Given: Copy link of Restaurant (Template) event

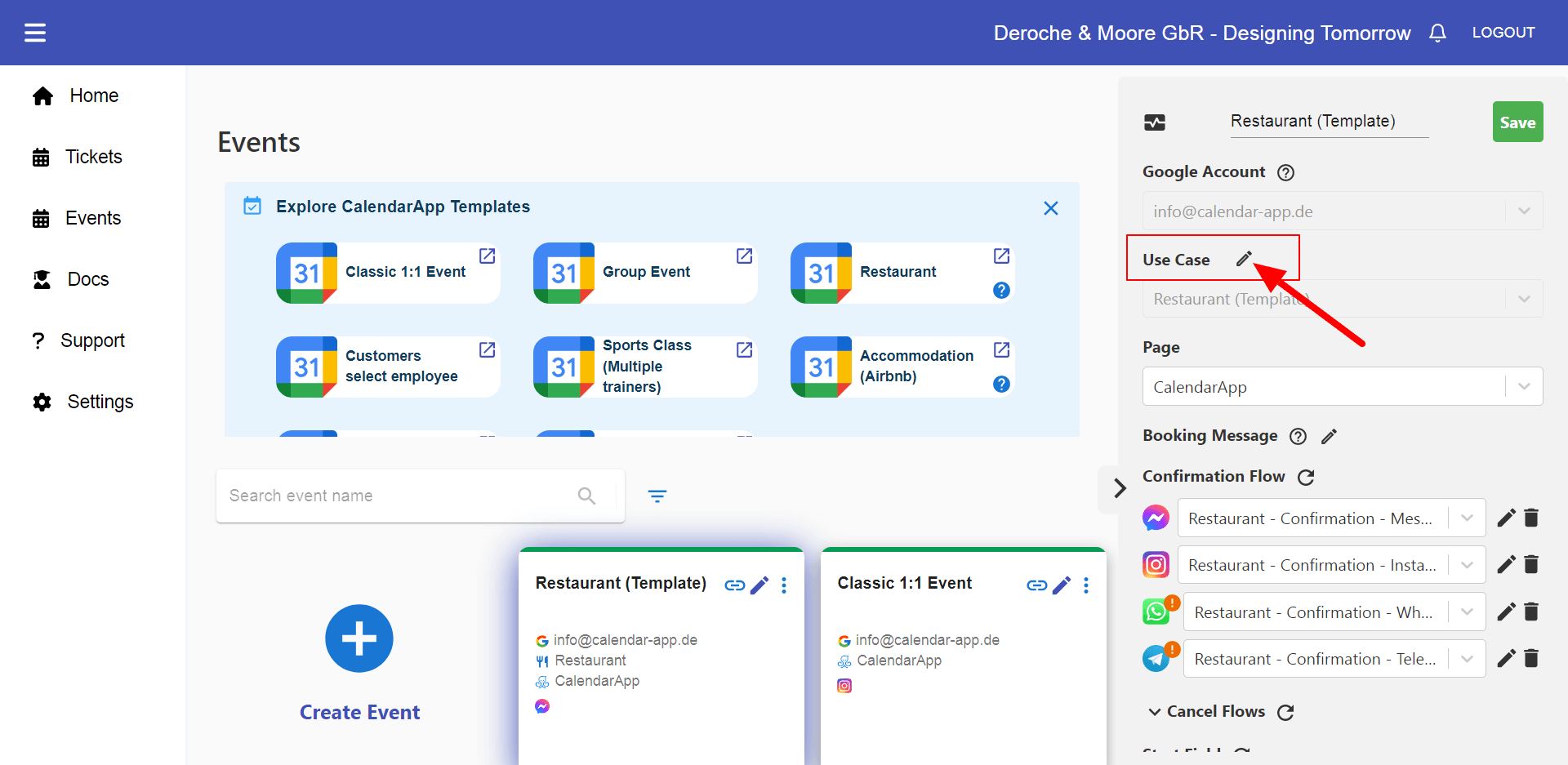Looking at the screenshot, I should (x=734, y=585).
